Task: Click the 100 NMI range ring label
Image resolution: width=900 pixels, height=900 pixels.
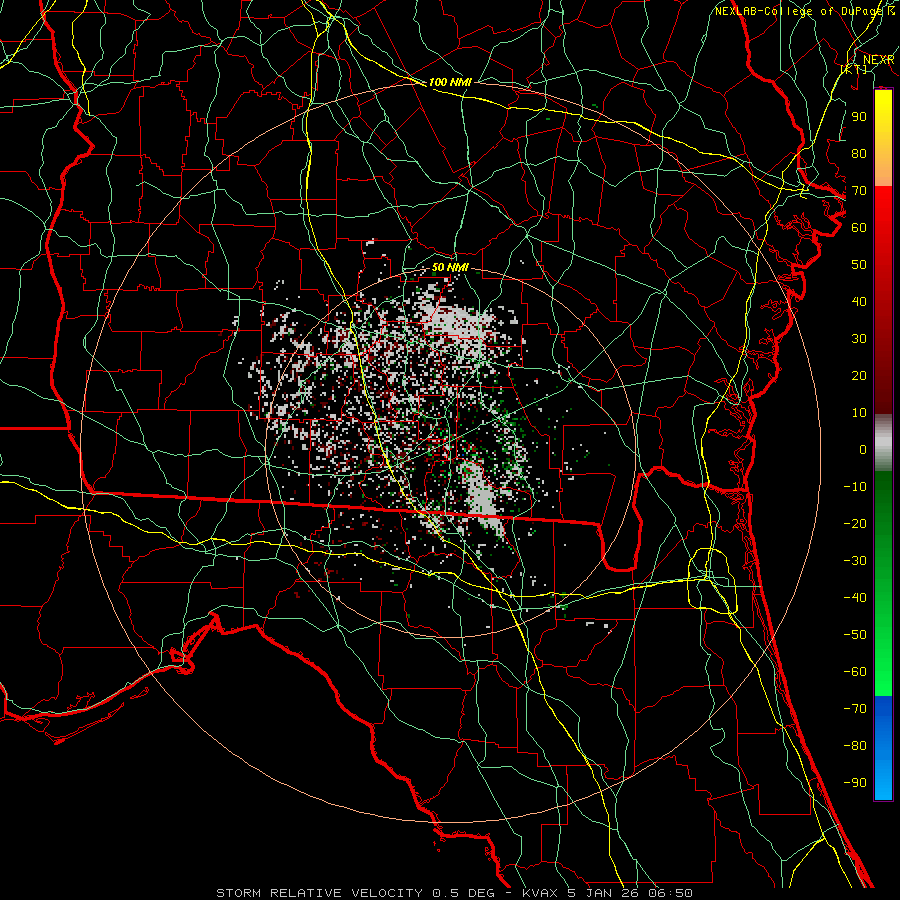Action: click(x=450, y=82)
